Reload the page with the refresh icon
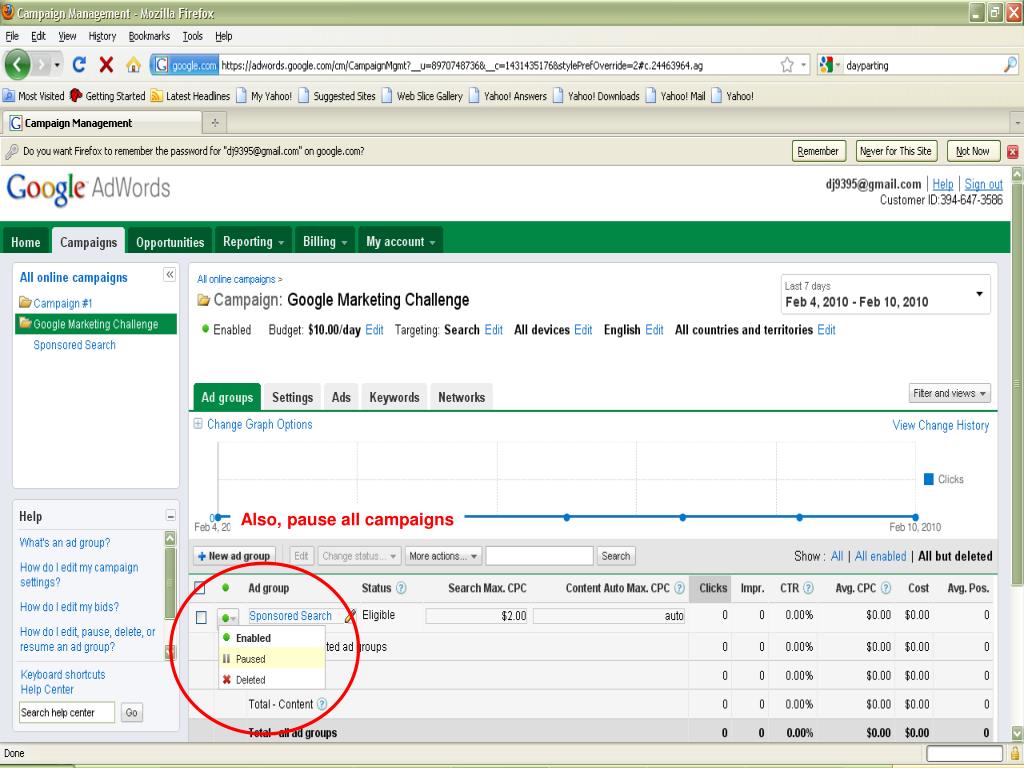This screenshot has width=1024, height=768. coord(80,65)
